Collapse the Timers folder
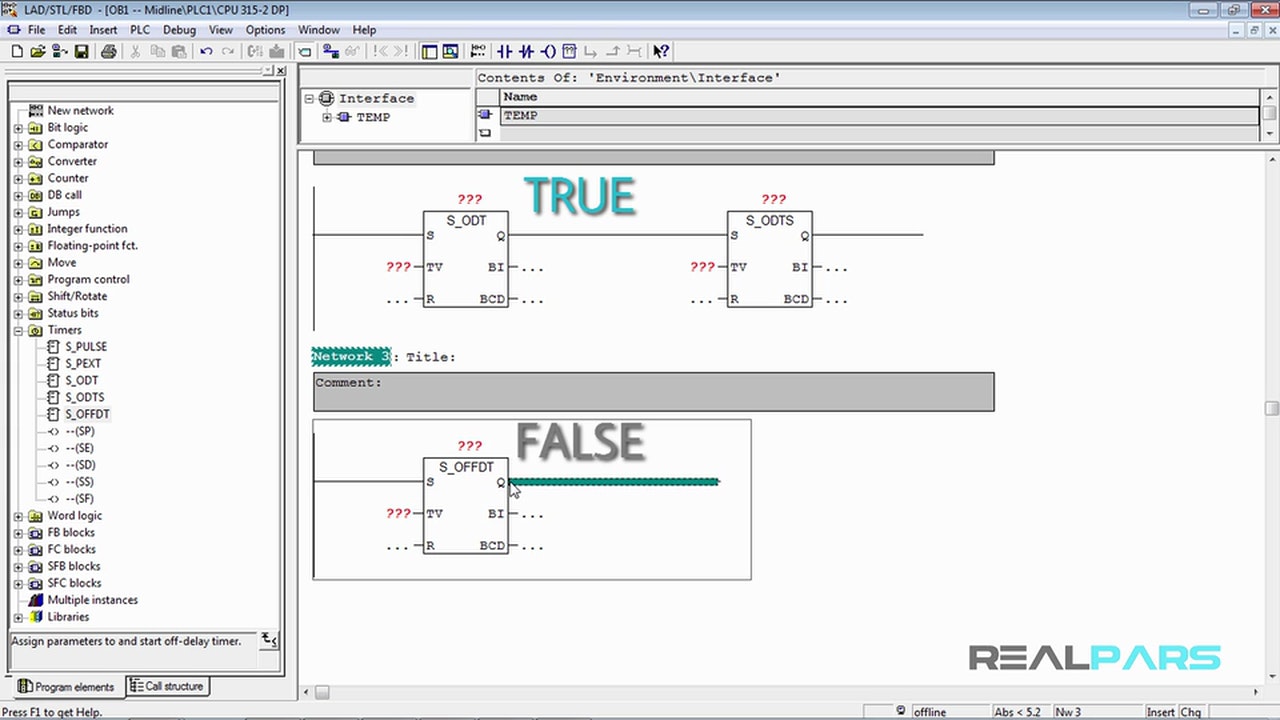This screenshot has height=720, width=1280. click(18, 330)
